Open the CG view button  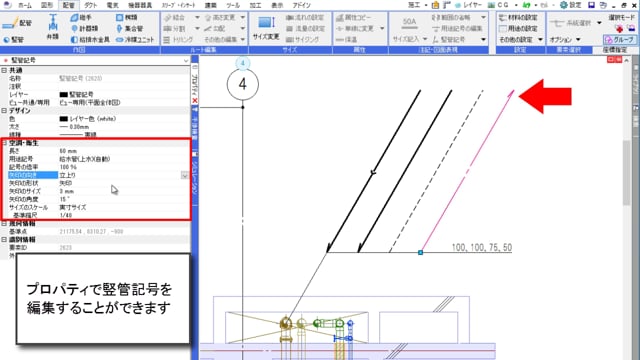click(x=499, y=5)
